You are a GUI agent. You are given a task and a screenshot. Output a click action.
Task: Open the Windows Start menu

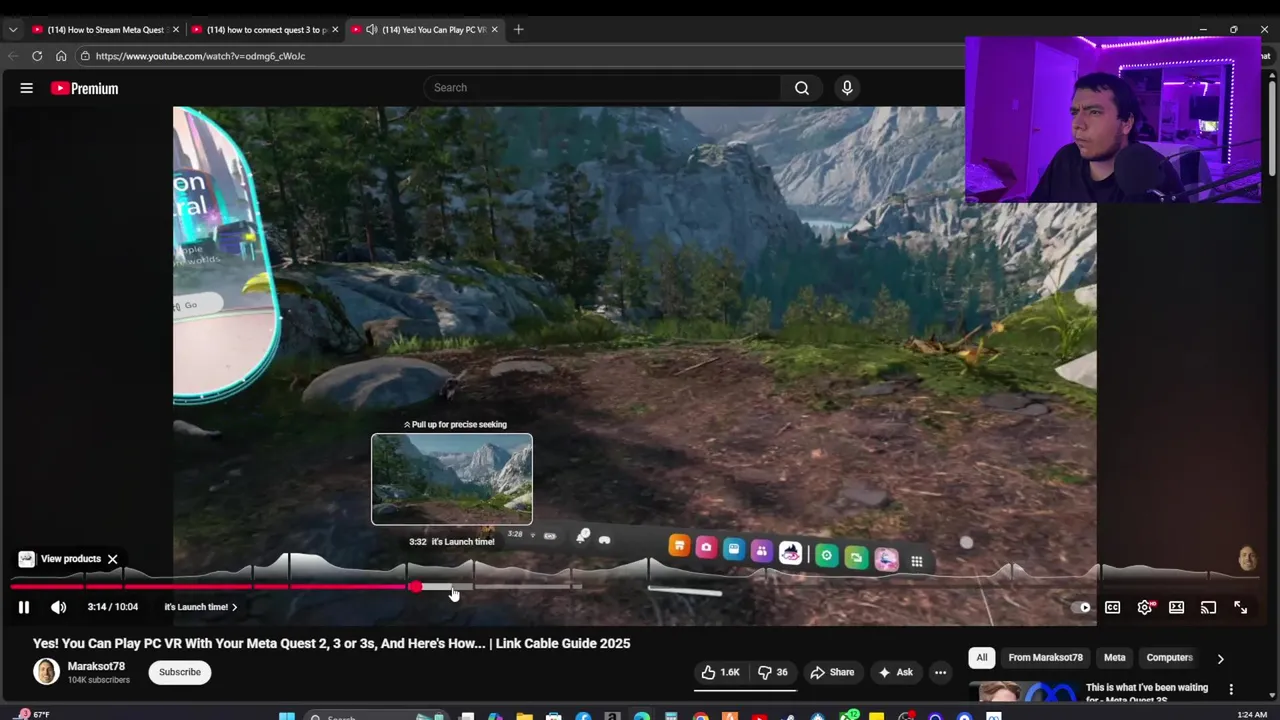[x=287, y=716]
